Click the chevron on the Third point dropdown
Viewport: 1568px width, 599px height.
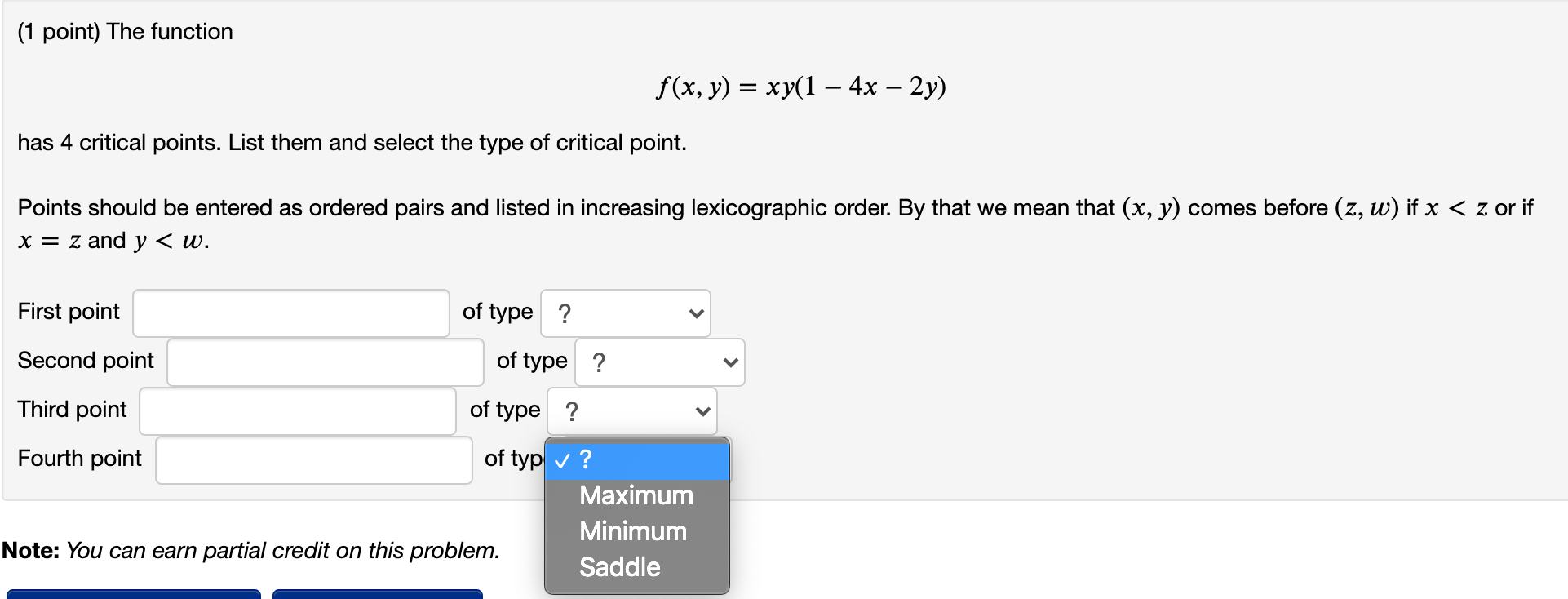coord(702,410)
